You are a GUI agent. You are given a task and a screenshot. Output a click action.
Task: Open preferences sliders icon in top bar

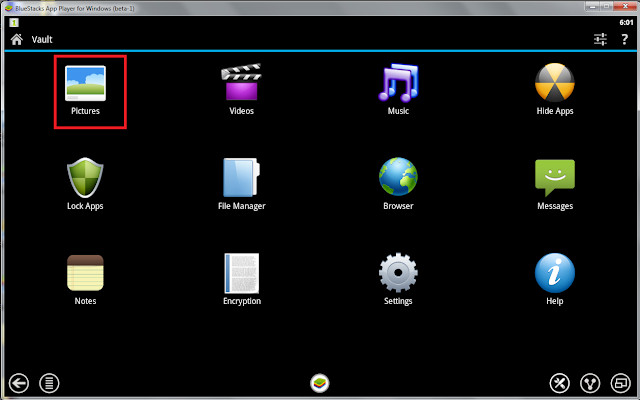click(600, 39)
